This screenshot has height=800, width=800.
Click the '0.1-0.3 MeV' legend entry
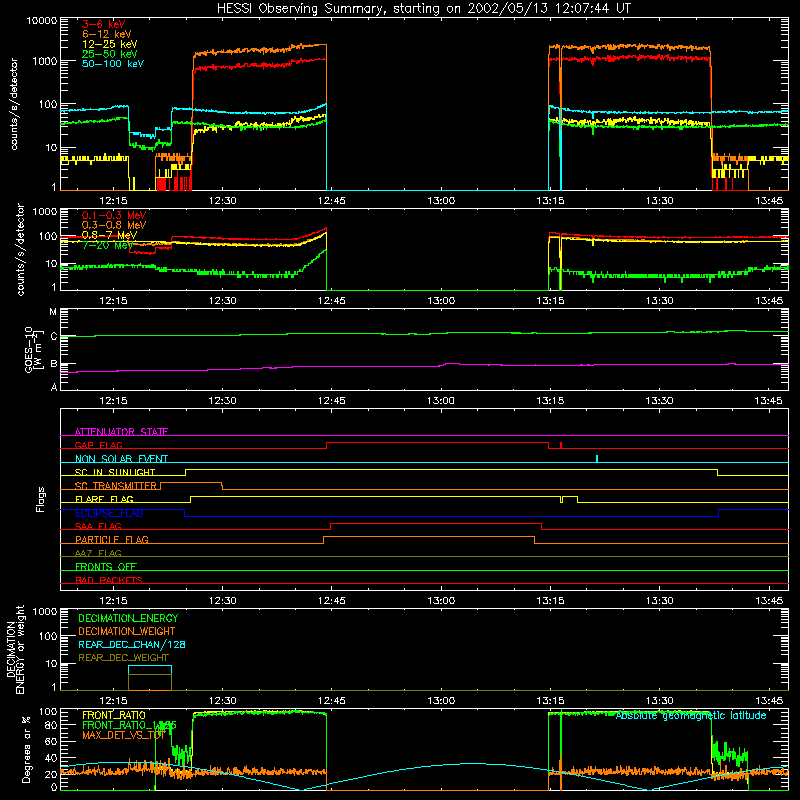(x=114, y=215)
